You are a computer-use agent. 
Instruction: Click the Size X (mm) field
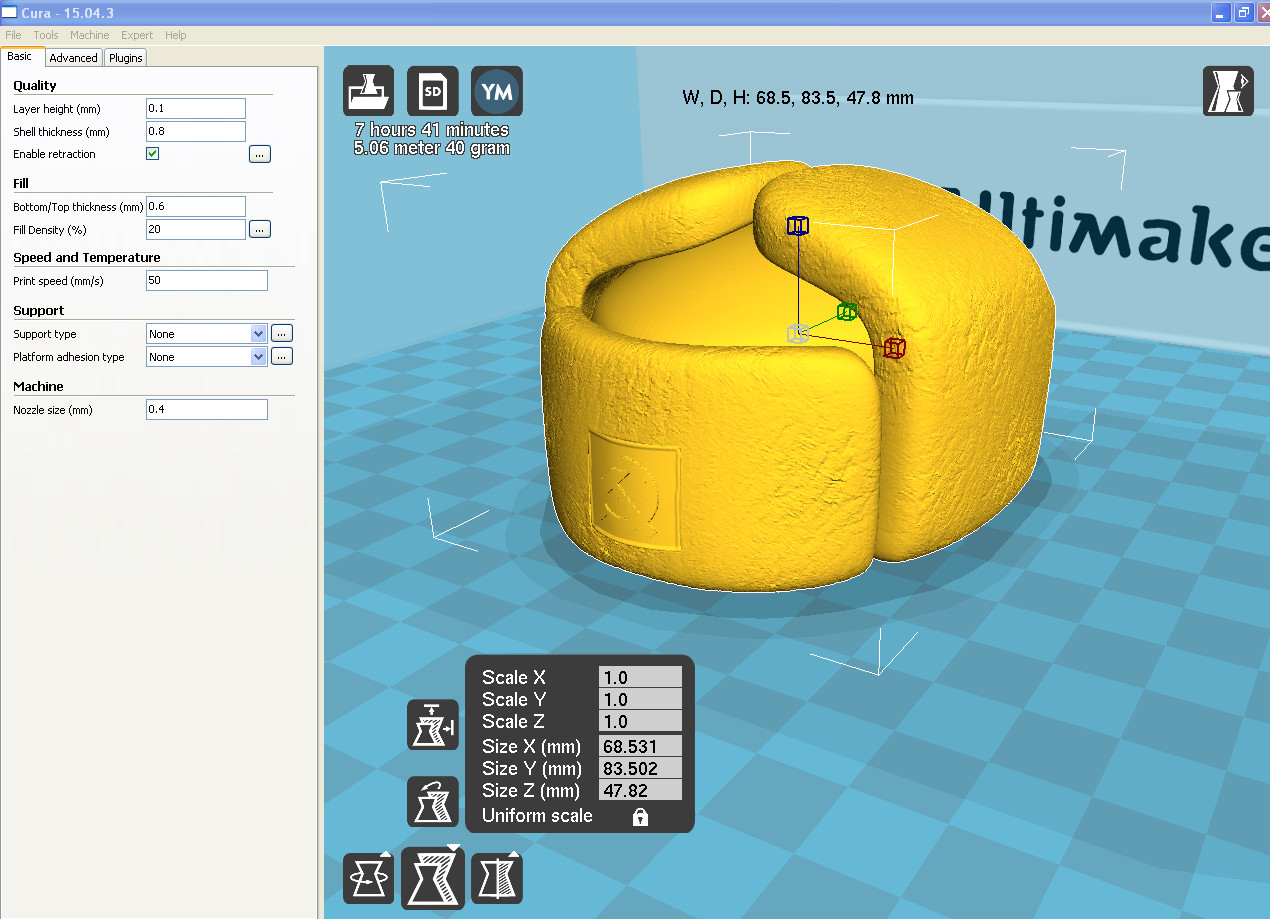click(640, 746)
